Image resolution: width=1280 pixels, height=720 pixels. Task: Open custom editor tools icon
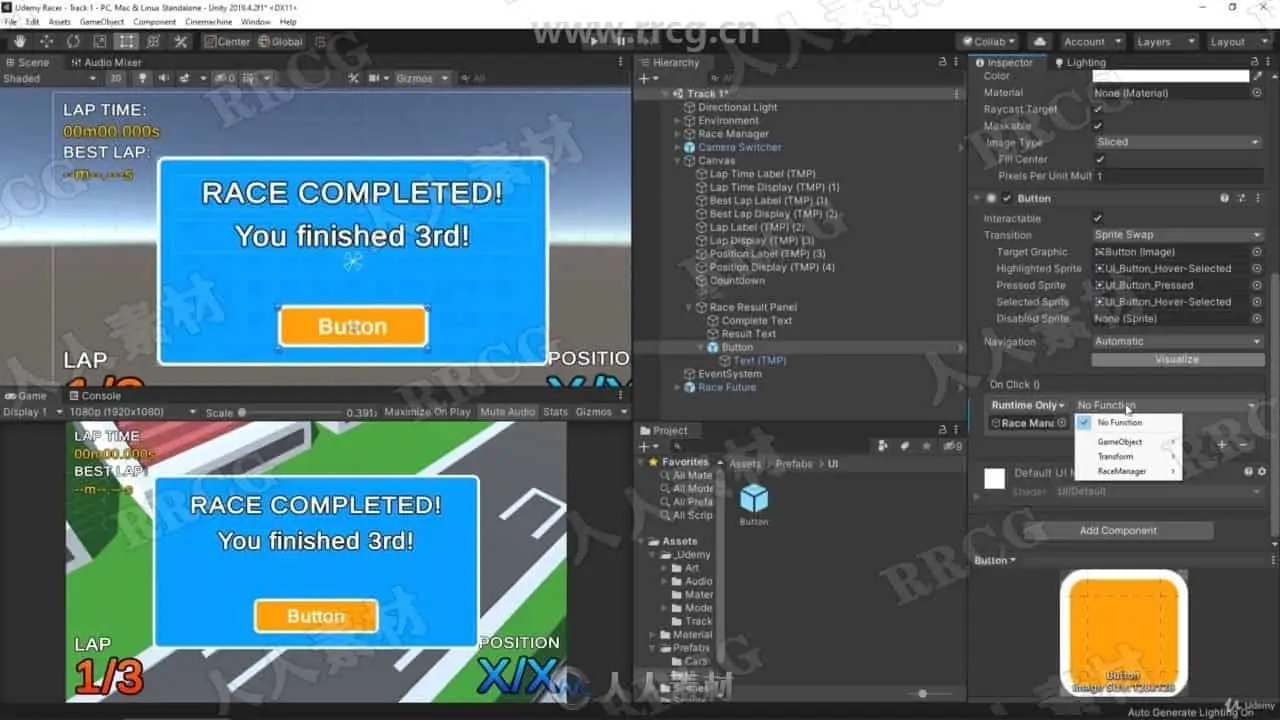[181, 41]
